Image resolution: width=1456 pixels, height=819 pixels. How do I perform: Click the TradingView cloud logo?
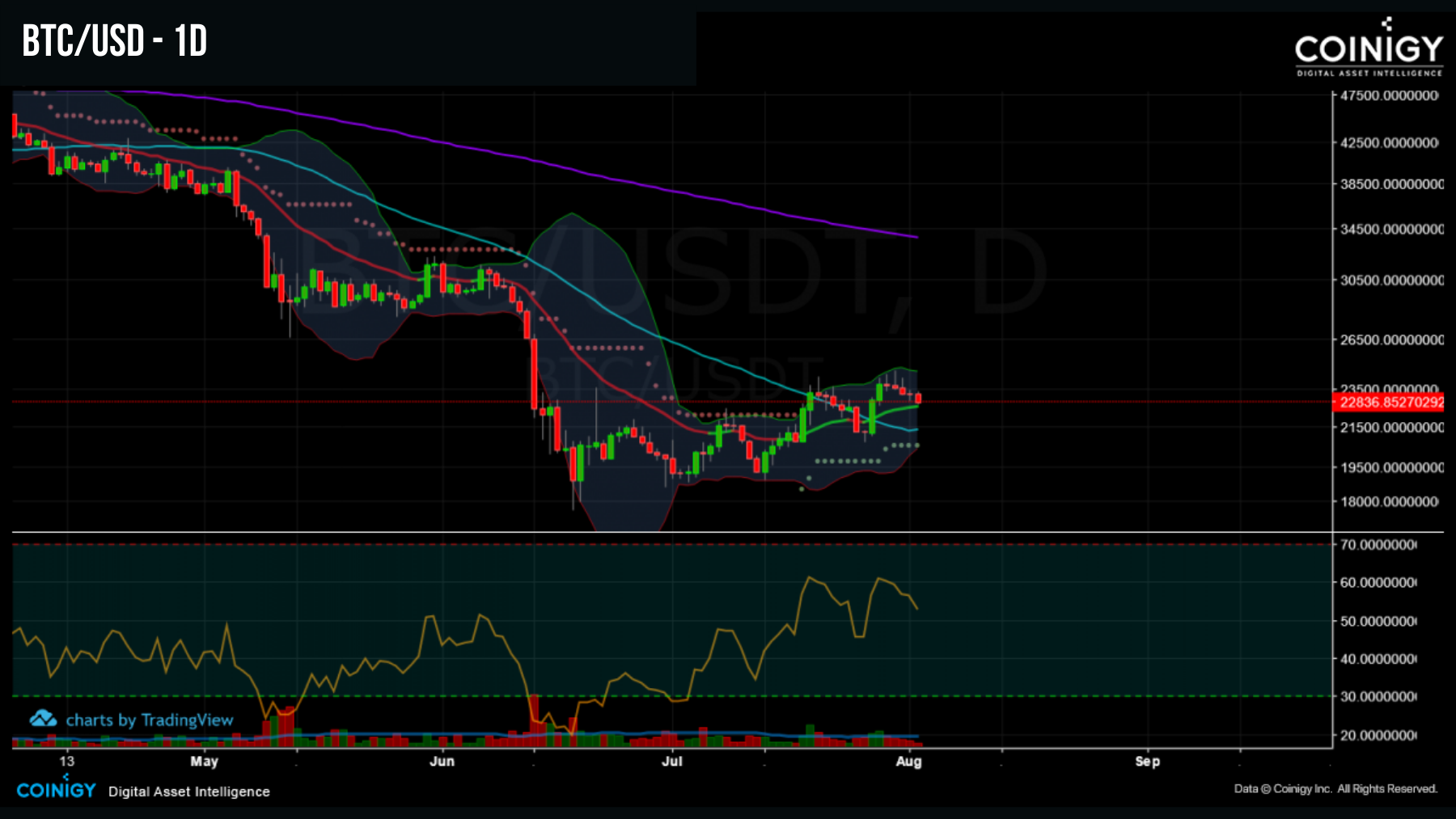[42, 720]
